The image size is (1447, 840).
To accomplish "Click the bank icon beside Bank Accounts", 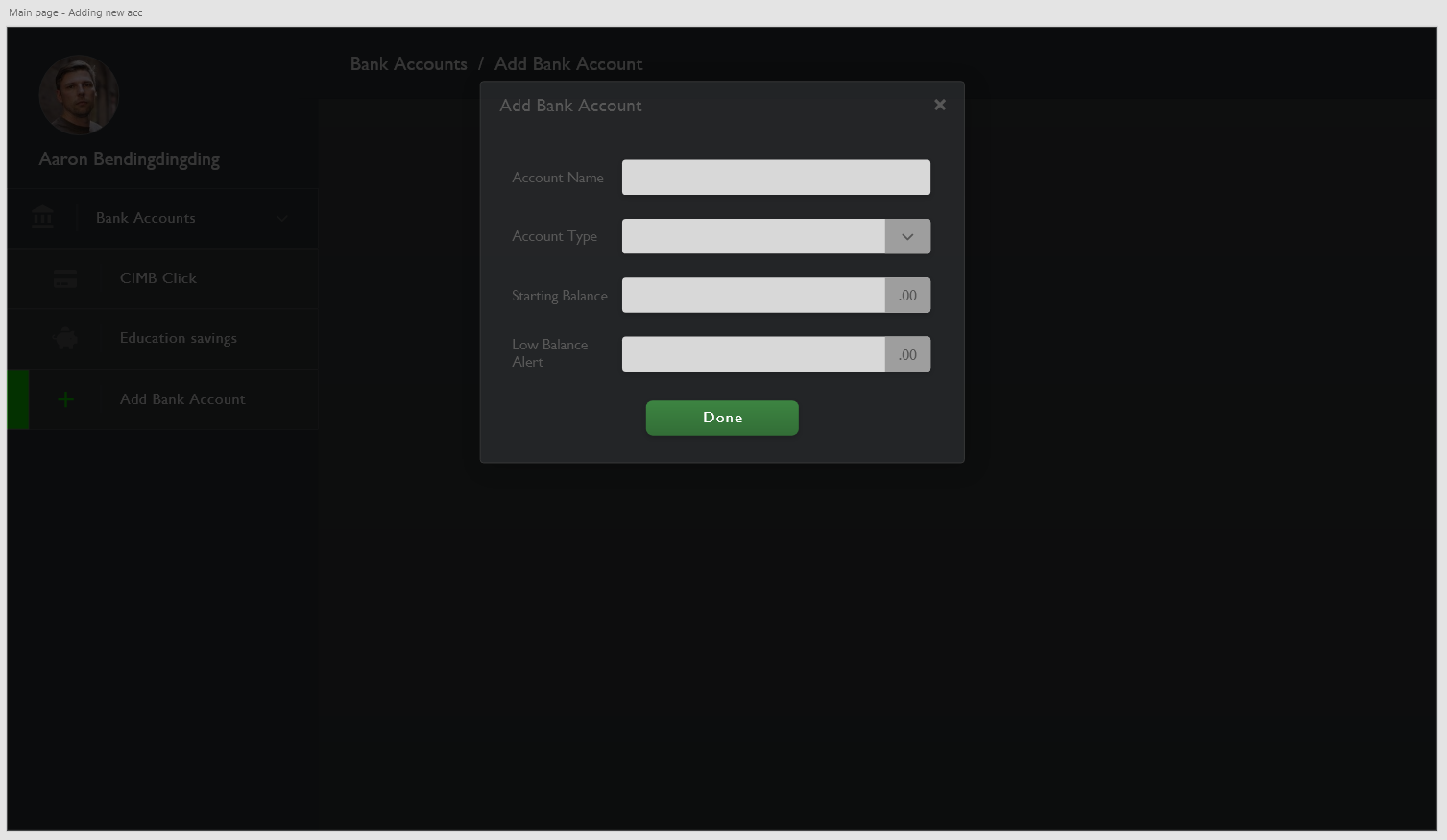I will click(x=42, y=217).
